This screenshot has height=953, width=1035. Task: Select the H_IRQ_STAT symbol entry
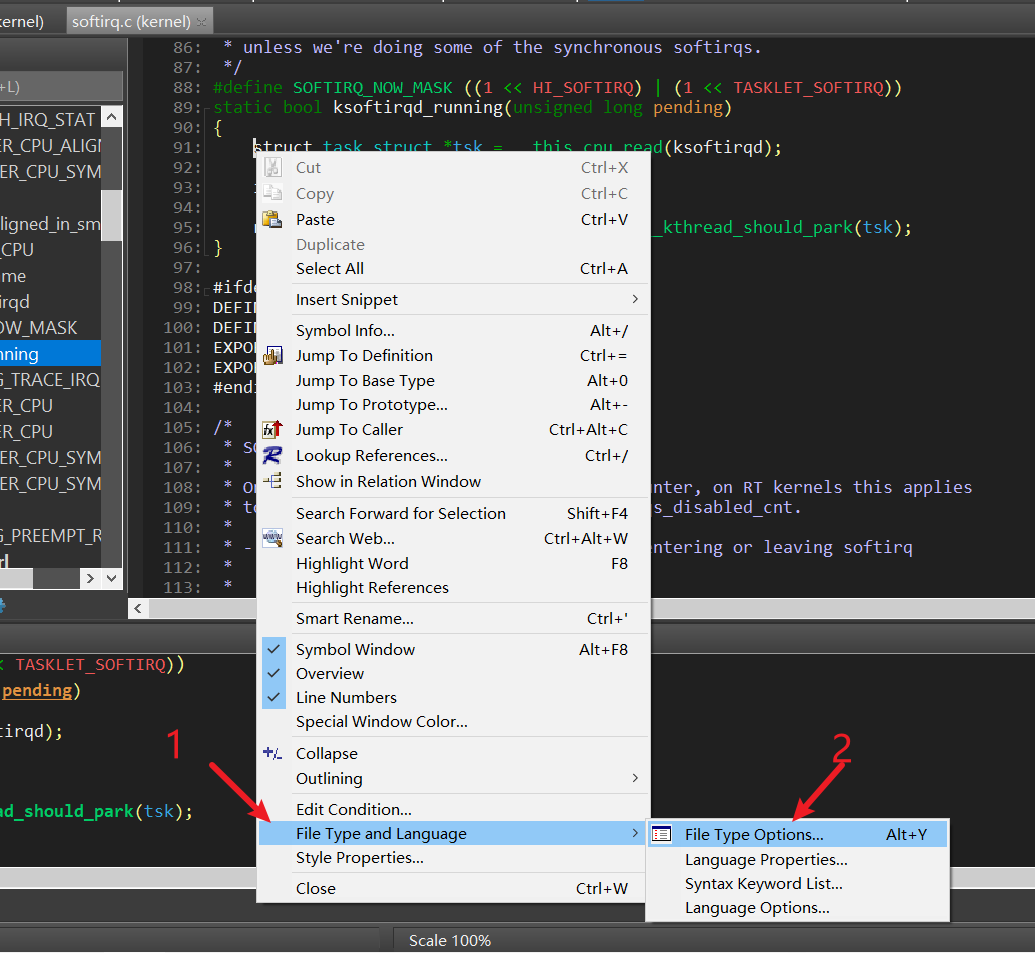(50, 119)
